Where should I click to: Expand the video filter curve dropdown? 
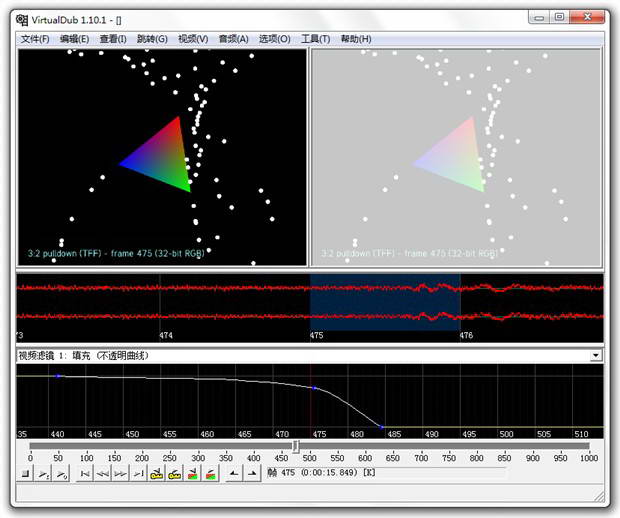(597, 355)
